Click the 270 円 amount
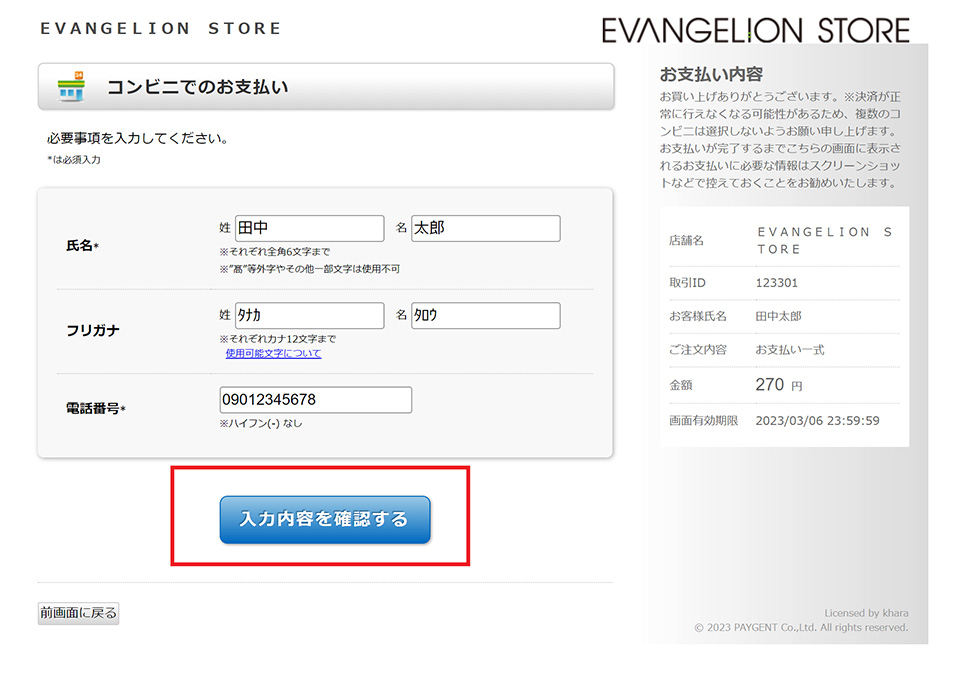960x674 pixels. tap(779, 384)
